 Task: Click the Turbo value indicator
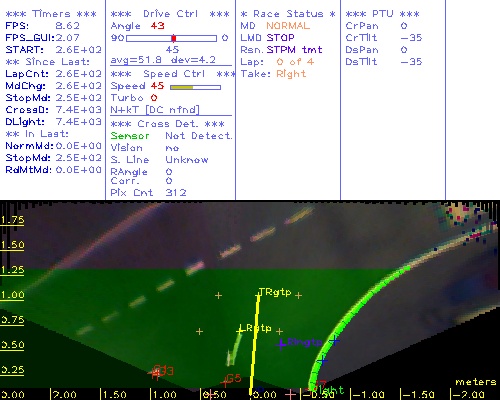pyautogui.click(x=154, y=98)
